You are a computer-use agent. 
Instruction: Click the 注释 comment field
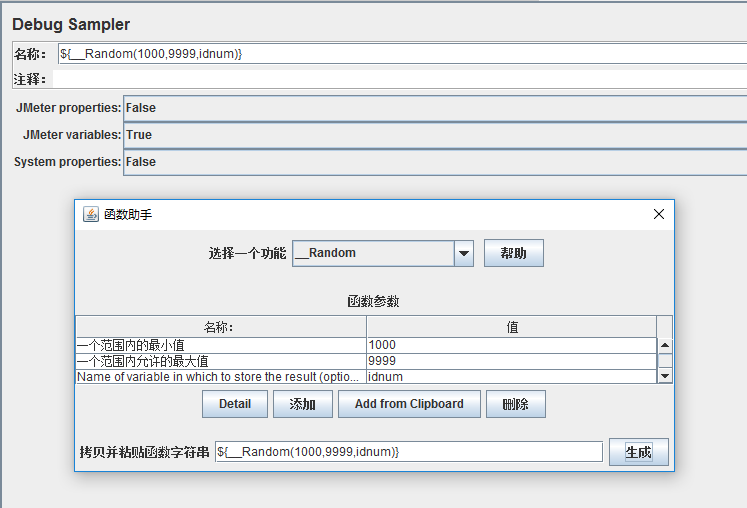399,79
